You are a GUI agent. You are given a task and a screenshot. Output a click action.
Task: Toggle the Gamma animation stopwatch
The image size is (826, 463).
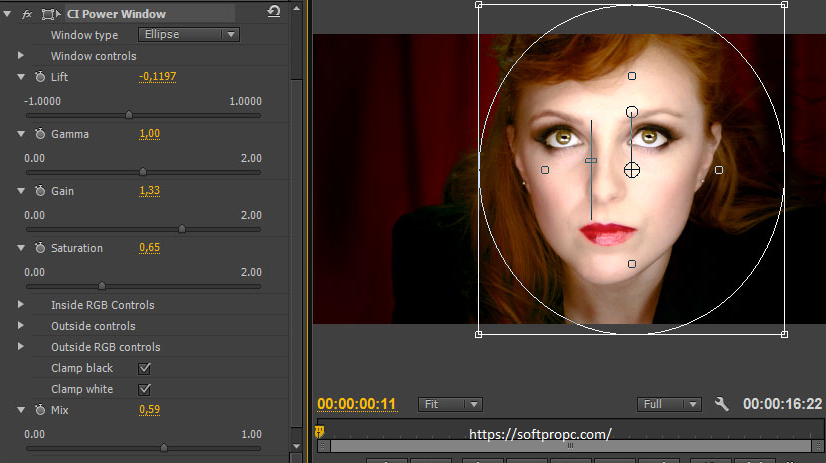[x=40, y=134]
